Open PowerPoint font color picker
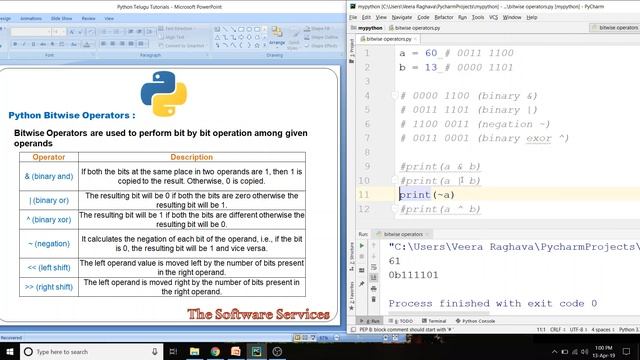The image size is (640, 360). tap(87, 44)
